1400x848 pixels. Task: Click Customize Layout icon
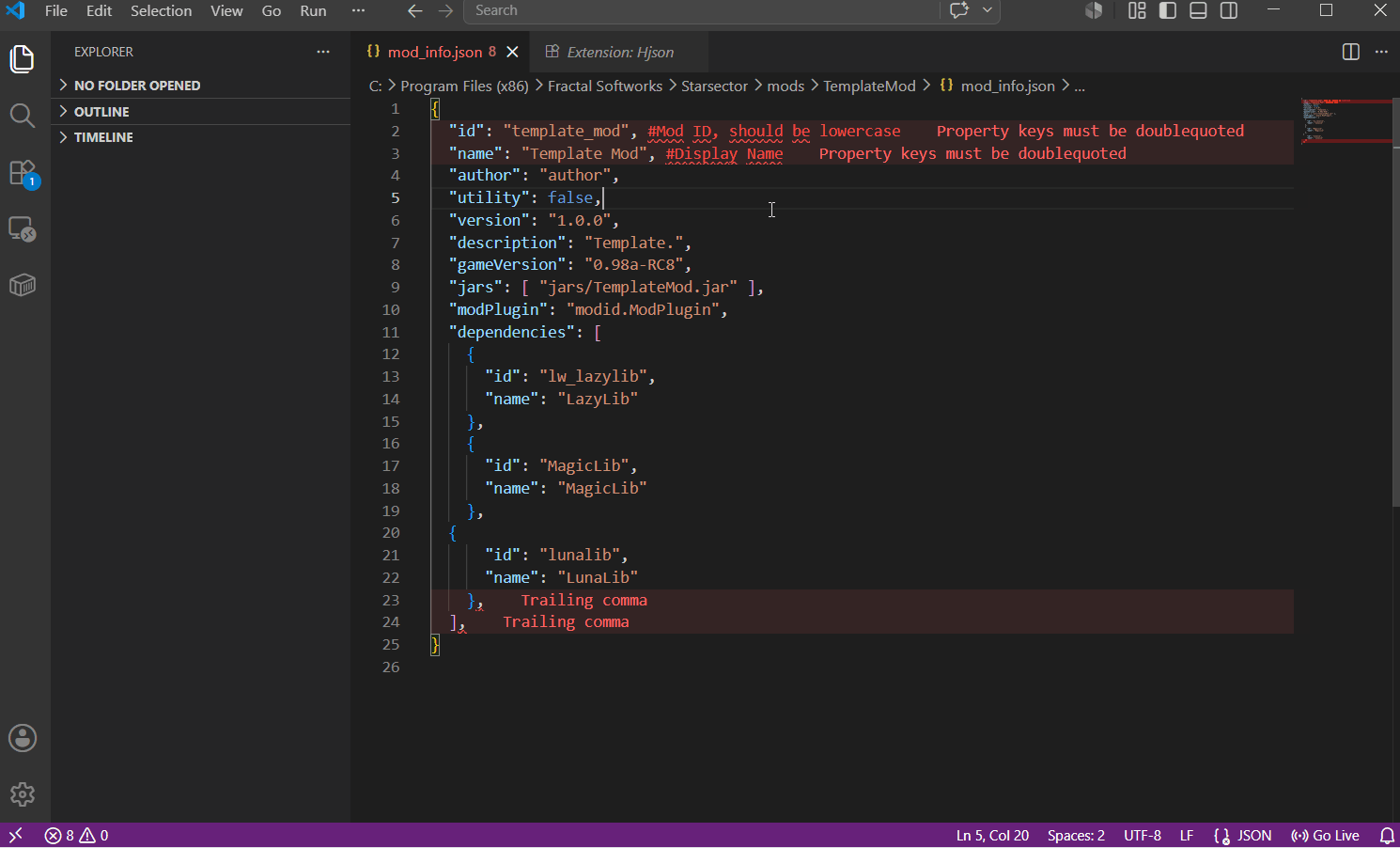1137,10
